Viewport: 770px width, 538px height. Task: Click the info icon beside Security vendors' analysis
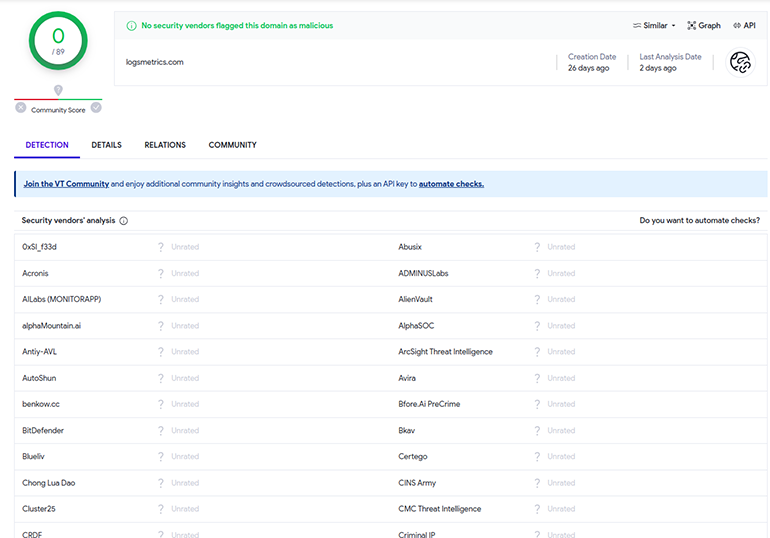[x=123, y=220]
